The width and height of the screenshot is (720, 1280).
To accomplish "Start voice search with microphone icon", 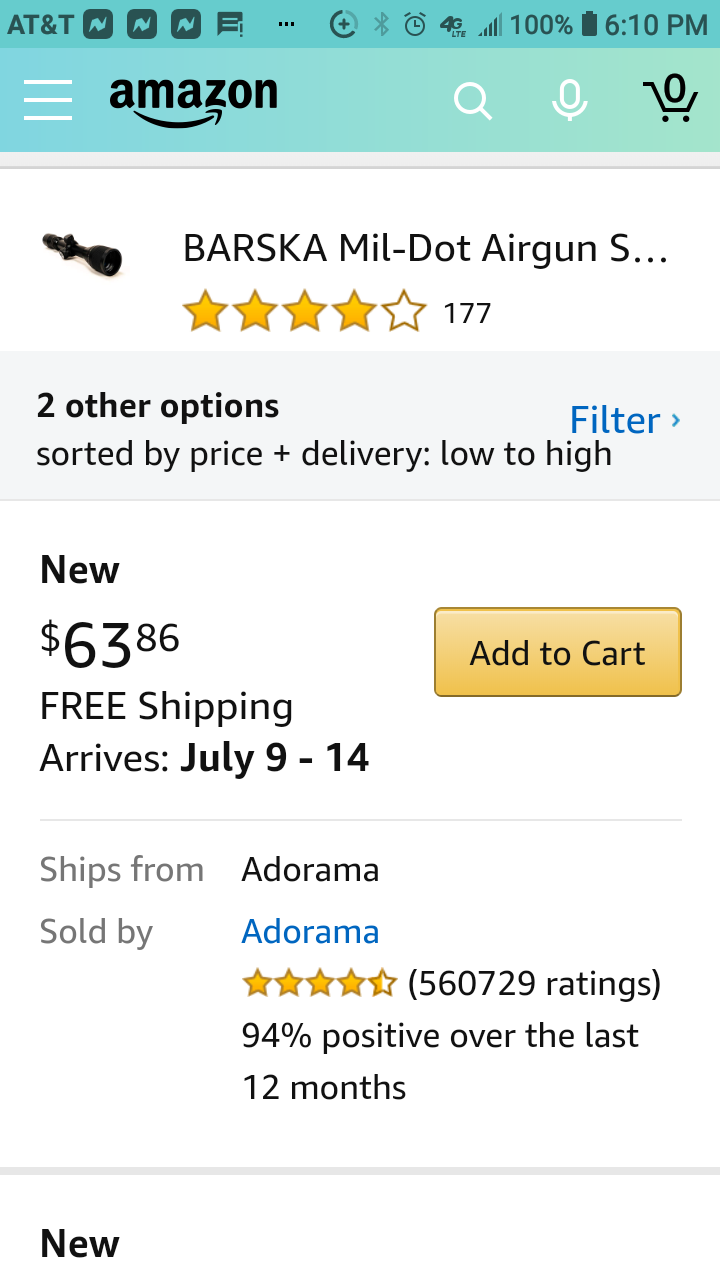I will pos(570,99).
